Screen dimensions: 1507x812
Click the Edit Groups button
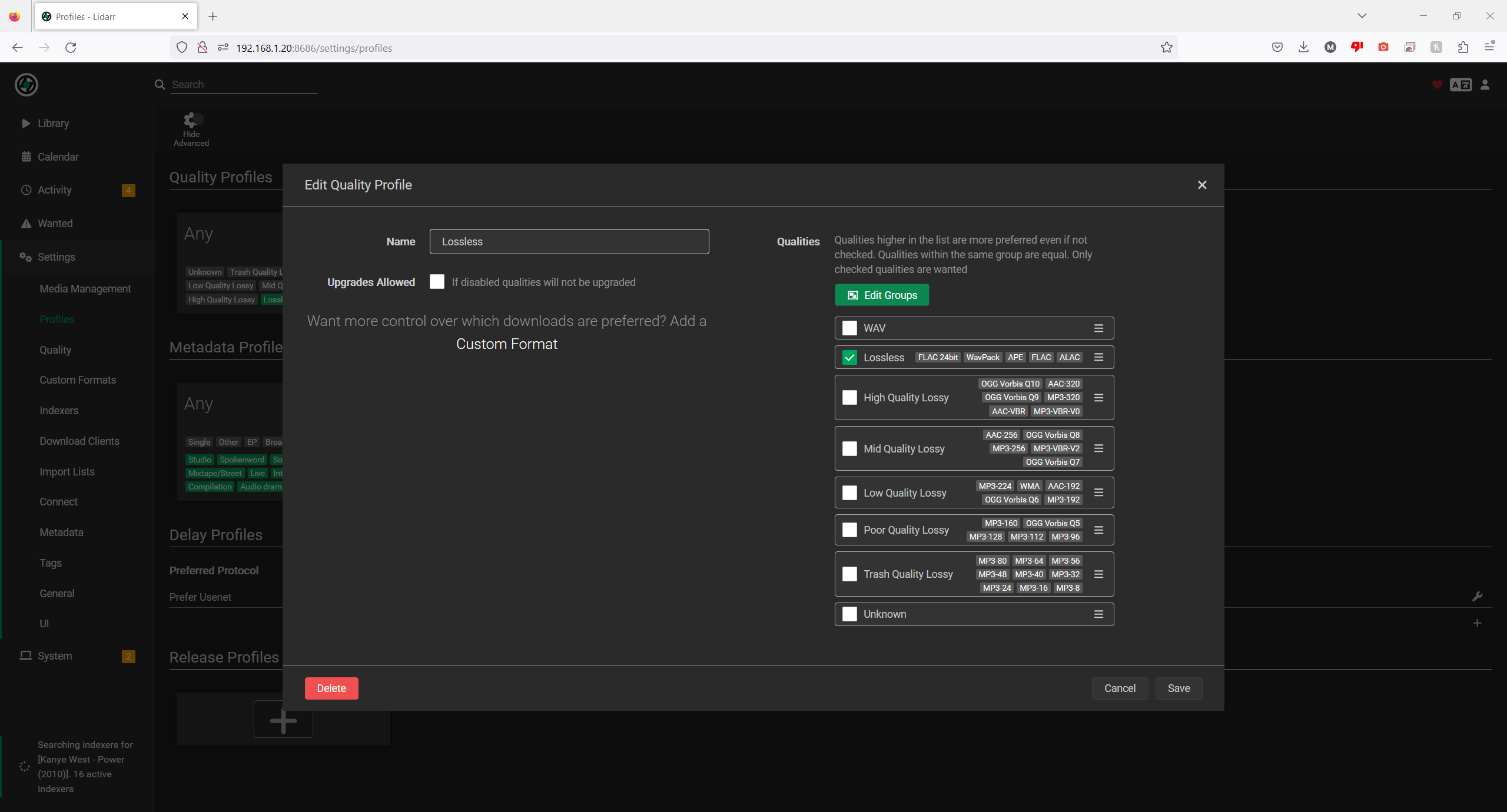click(881, 295)
